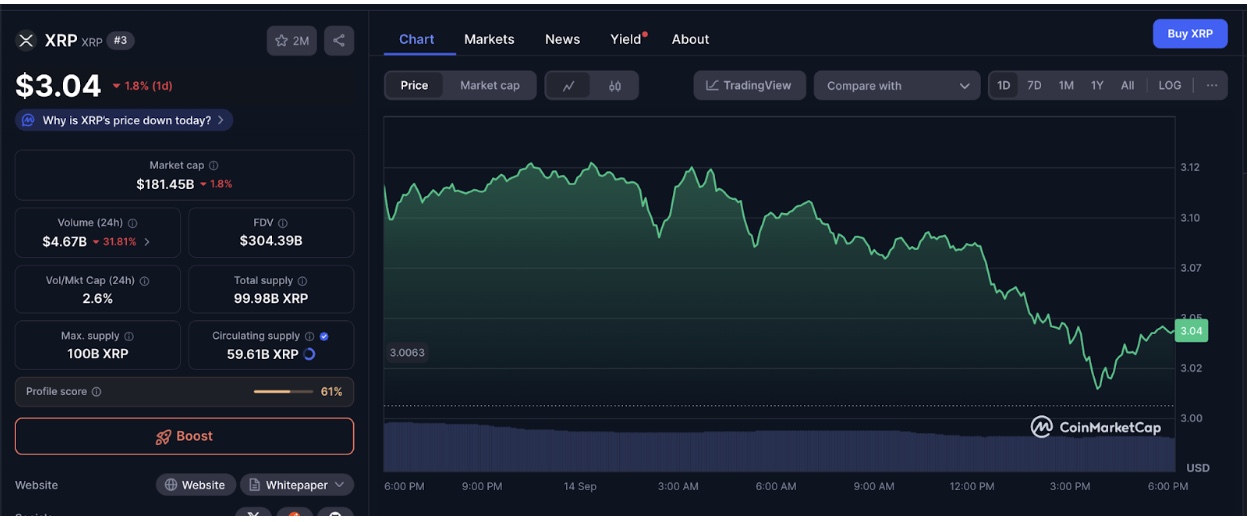Open the Markets tab
Screen dimensions: 1250x522
click(489, 39)
